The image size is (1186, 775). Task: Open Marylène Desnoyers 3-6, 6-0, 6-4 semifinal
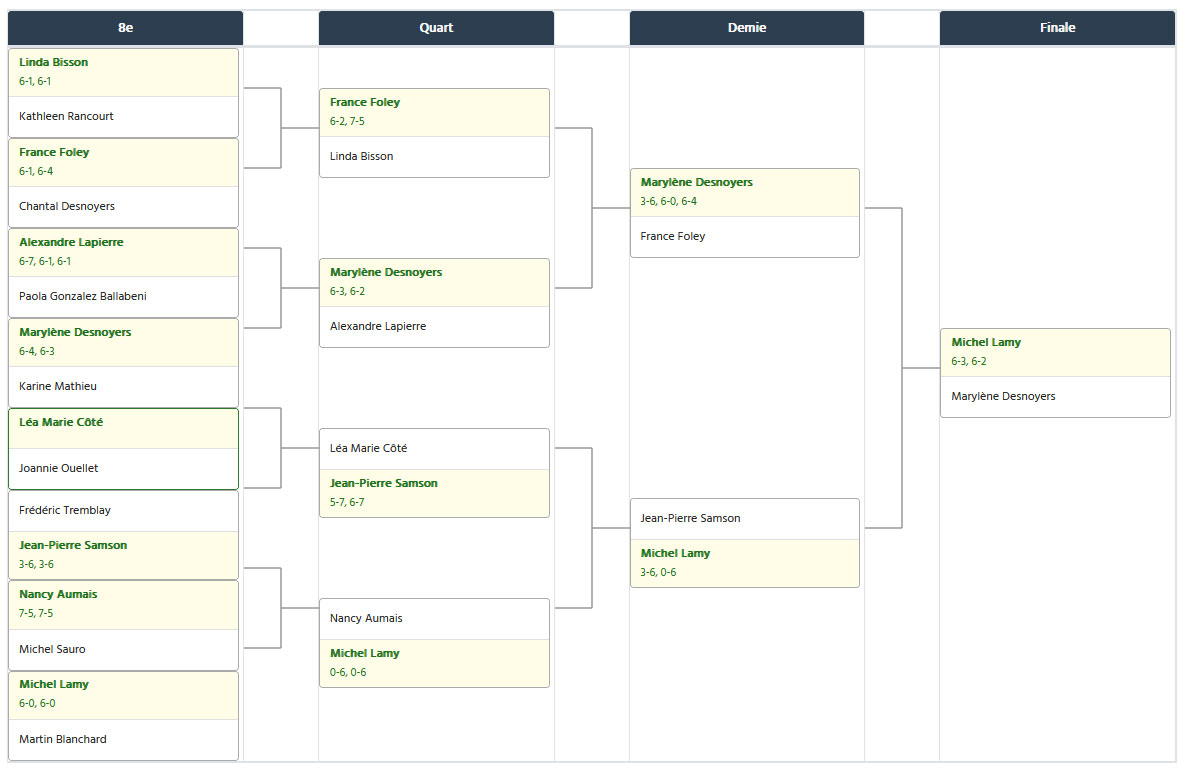coord(745,192)
